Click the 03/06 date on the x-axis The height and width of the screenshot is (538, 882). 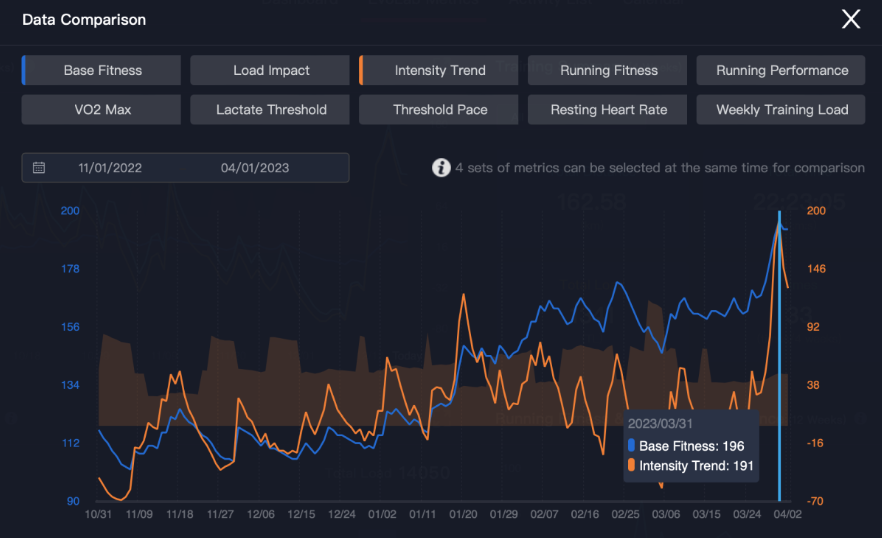click(x=666, y=514)
